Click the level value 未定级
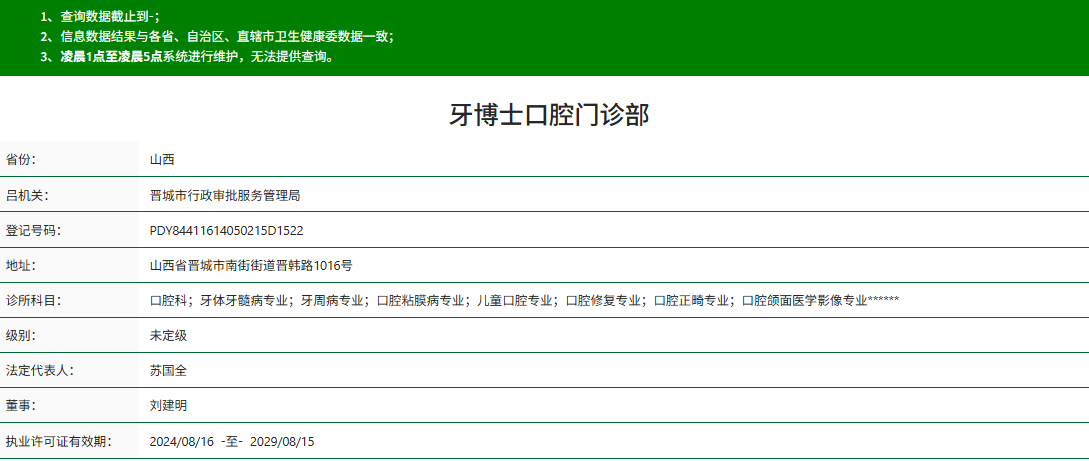1089x461 pixels. (168, 336)
